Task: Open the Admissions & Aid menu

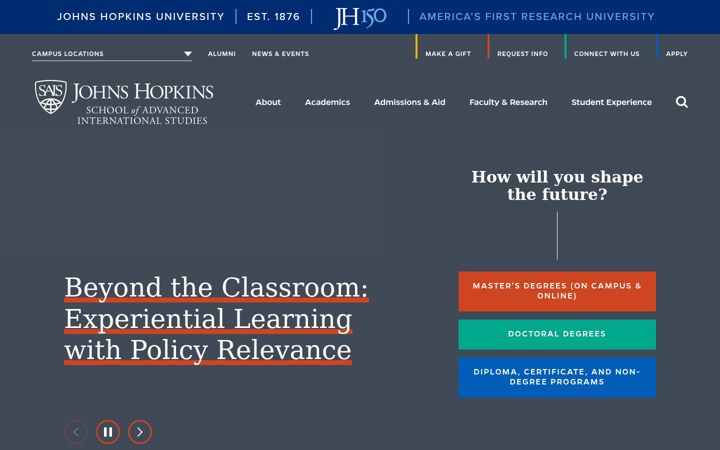Action: coord(410,102)
